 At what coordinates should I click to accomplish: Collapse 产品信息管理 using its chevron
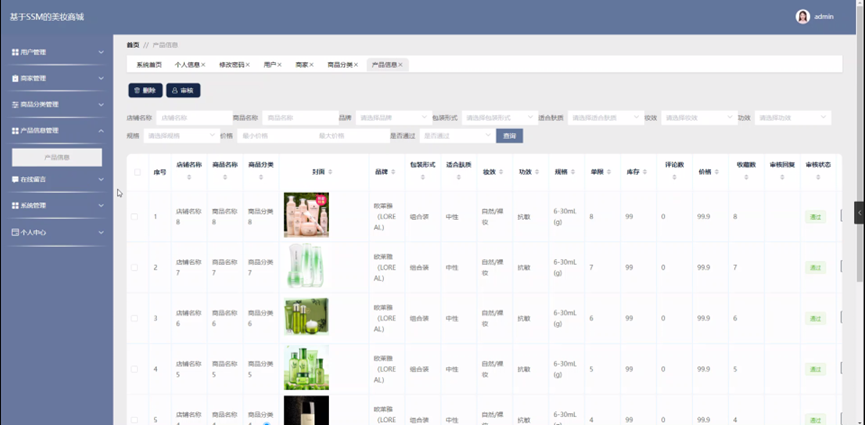click(x=101, y=131)
